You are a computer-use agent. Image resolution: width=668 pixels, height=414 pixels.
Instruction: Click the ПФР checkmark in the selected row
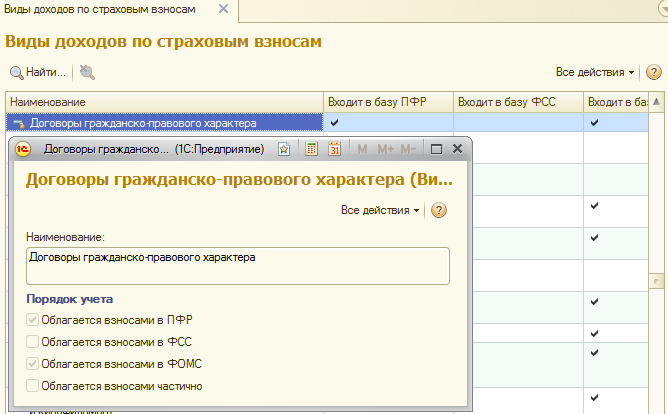pyautogui.click(x=334, y=123)
